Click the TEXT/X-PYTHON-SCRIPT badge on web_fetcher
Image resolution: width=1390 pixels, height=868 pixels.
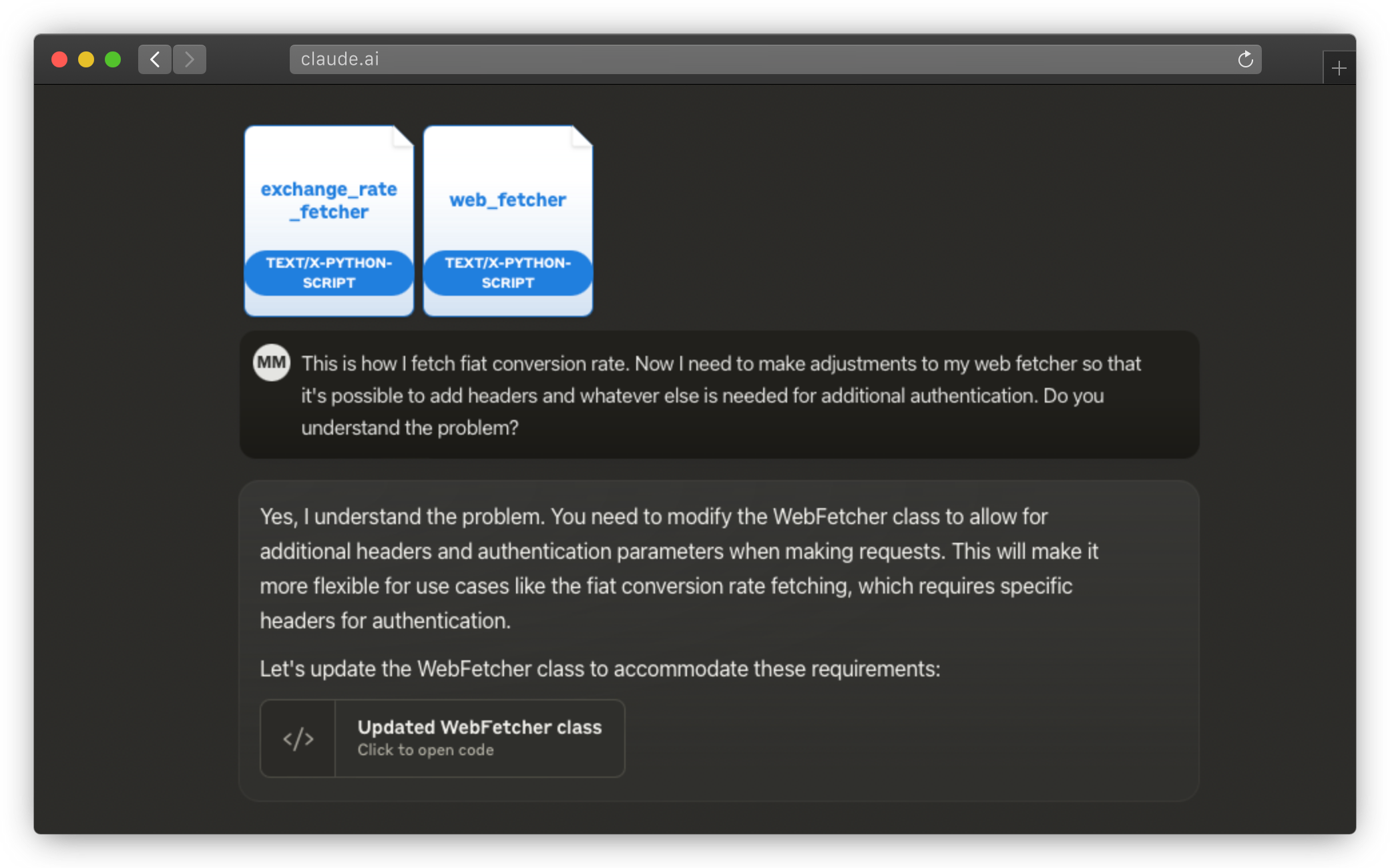click(x=508, y=272)
